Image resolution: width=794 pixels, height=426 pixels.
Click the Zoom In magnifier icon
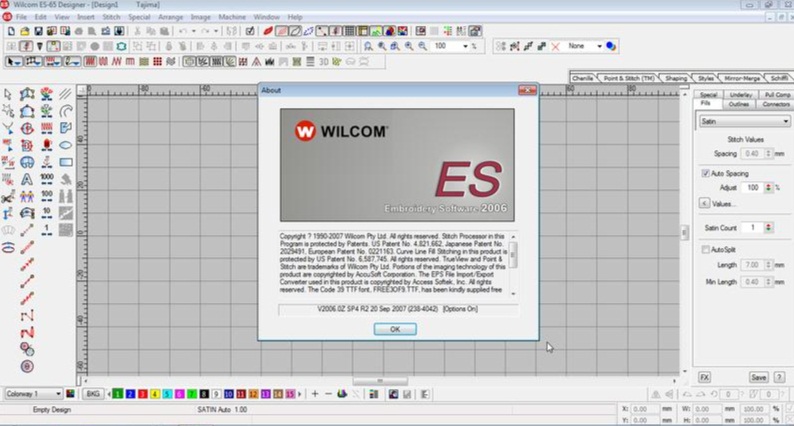point(409,46)
